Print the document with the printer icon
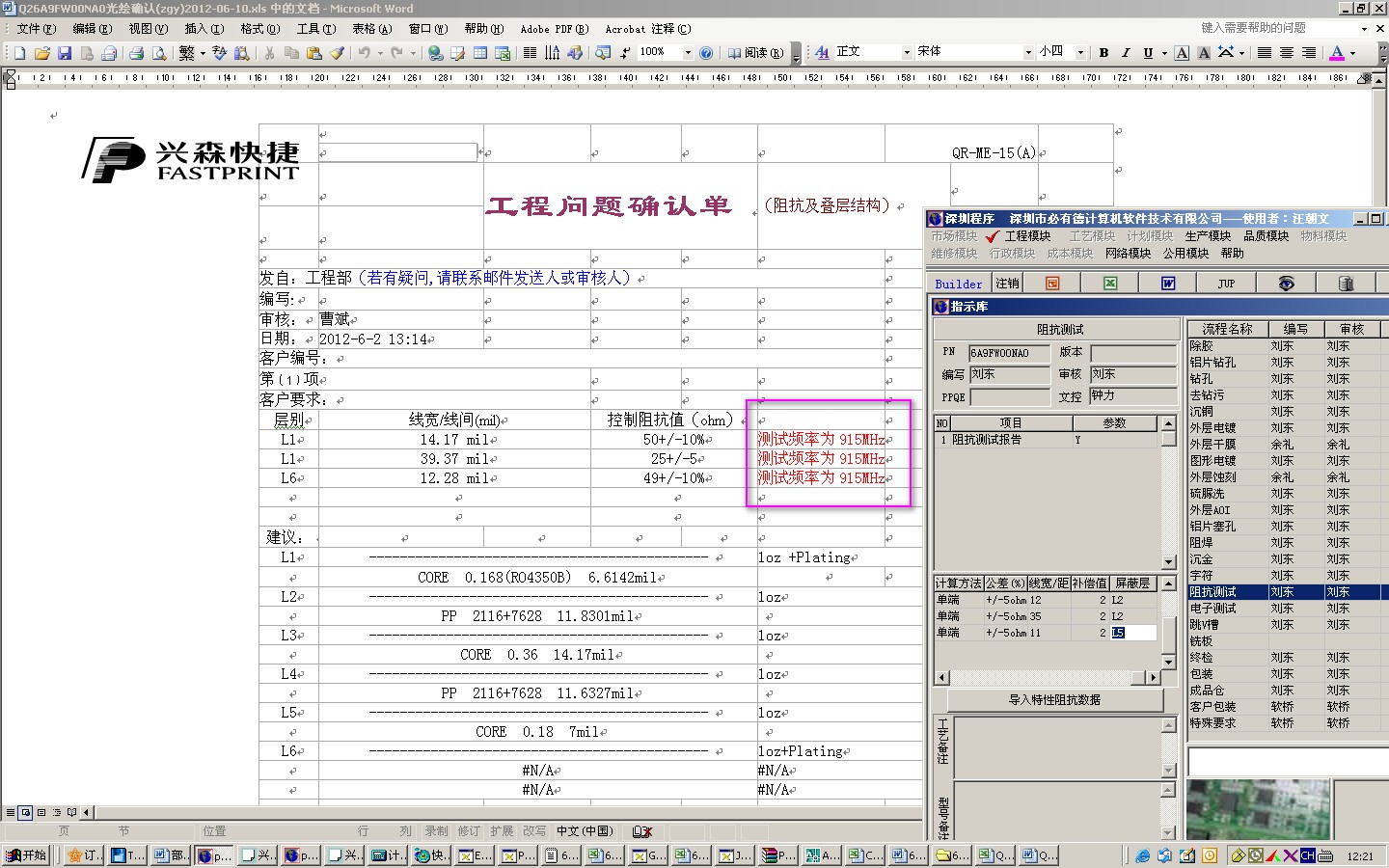 pos(136,53)
